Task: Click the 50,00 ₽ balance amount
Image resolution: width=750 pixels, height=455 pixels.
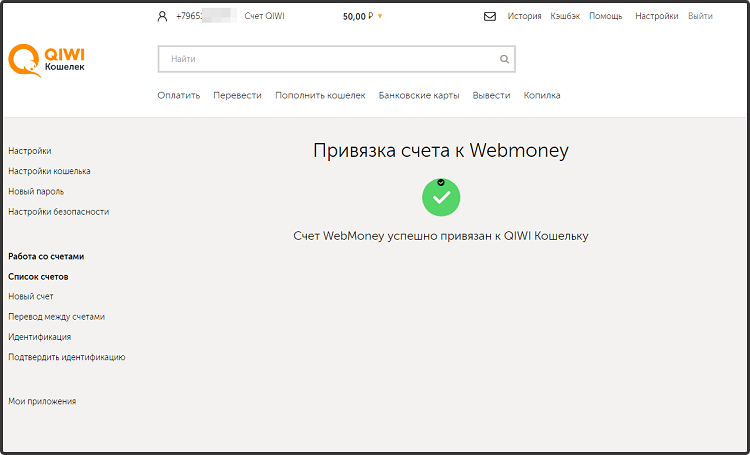Action: [x=358, y=16]
